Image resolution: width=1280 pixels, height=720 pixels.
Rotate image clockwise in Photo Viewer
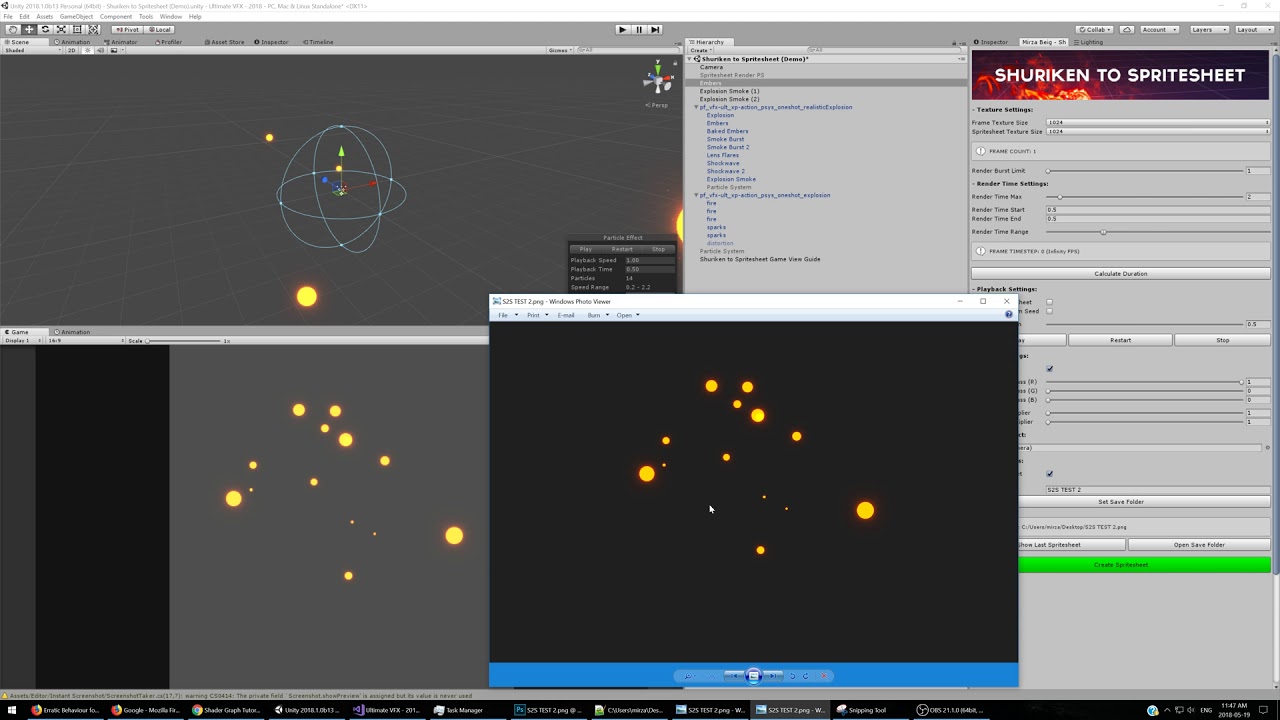(806, 676)
